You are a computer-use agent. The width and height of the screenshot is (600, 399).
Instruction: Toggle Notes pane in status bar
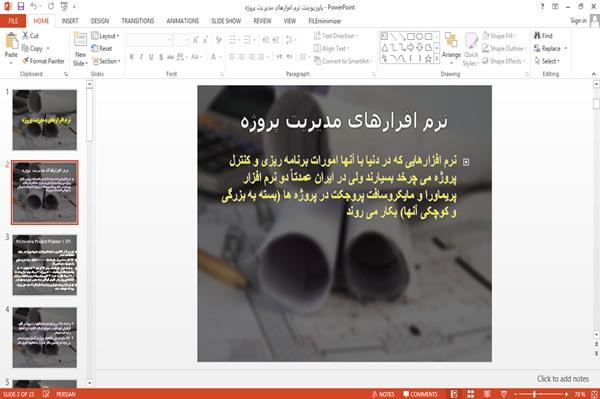(x=383, y=394)
